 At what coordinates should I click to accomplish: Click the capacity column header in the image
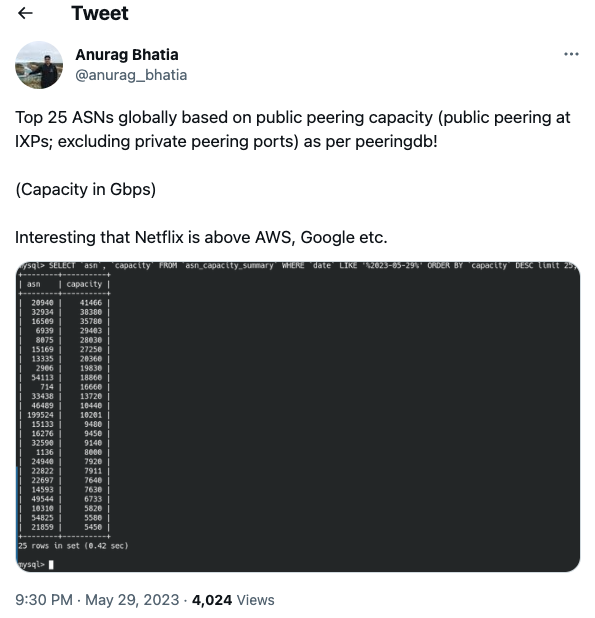point(84,284)
